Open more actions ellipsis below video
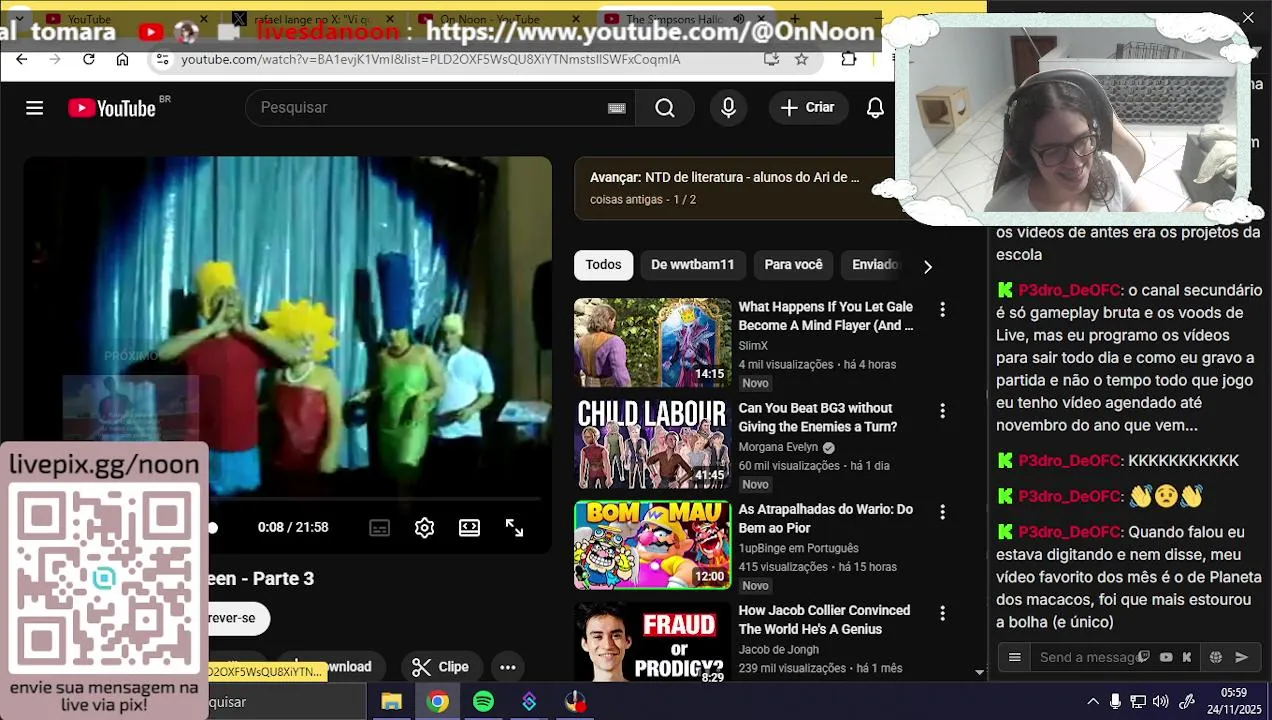This screenshot has height=720, width=1272. click(x=507, y=667)
